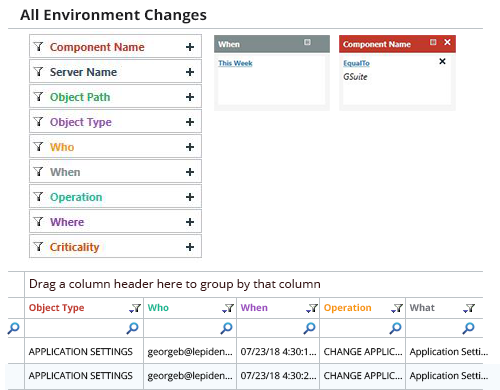Image resolution: width=500 pixels, height=390 pixels.
Task: Add a Criticality filter using plus icon
Action: 190,247
